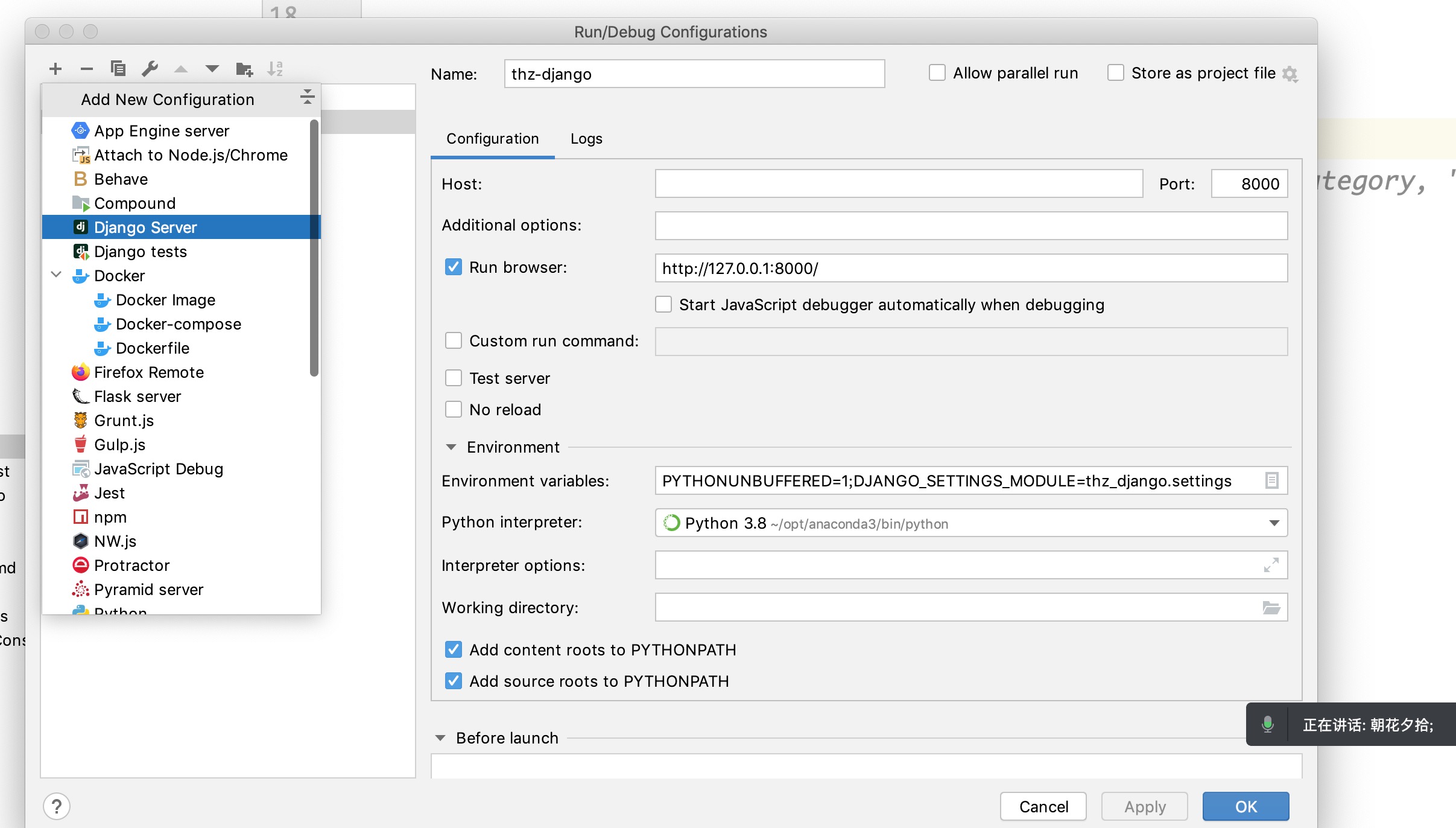Click the Add New Configuration plus icon
Screen dimensions: 1456x828
pyautogui.click(x=55, y=69)
